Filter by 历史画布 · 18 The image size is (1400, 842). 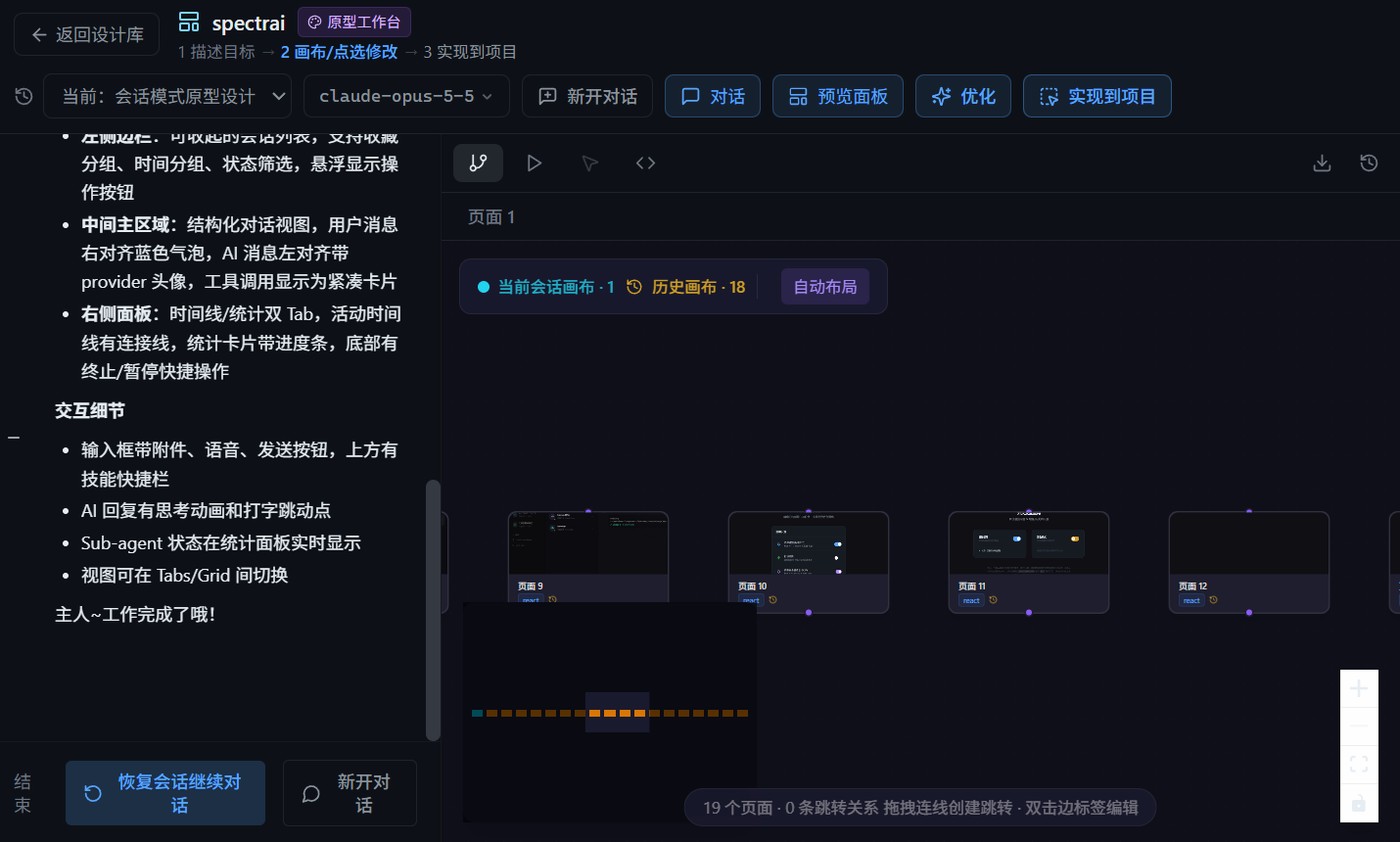[685, 287]
